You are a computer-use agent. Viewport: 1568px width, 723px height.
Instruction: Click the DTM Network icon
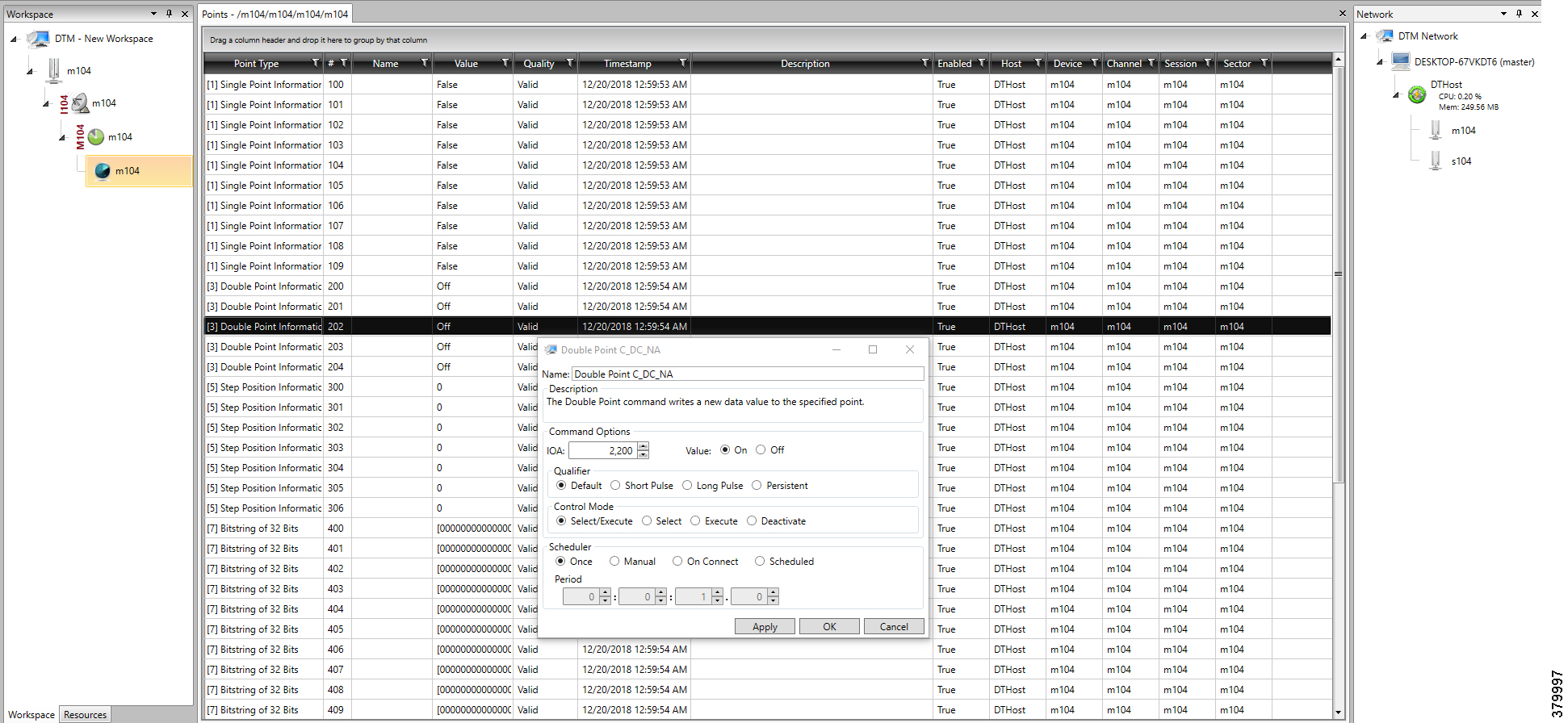pos(1385,36)
